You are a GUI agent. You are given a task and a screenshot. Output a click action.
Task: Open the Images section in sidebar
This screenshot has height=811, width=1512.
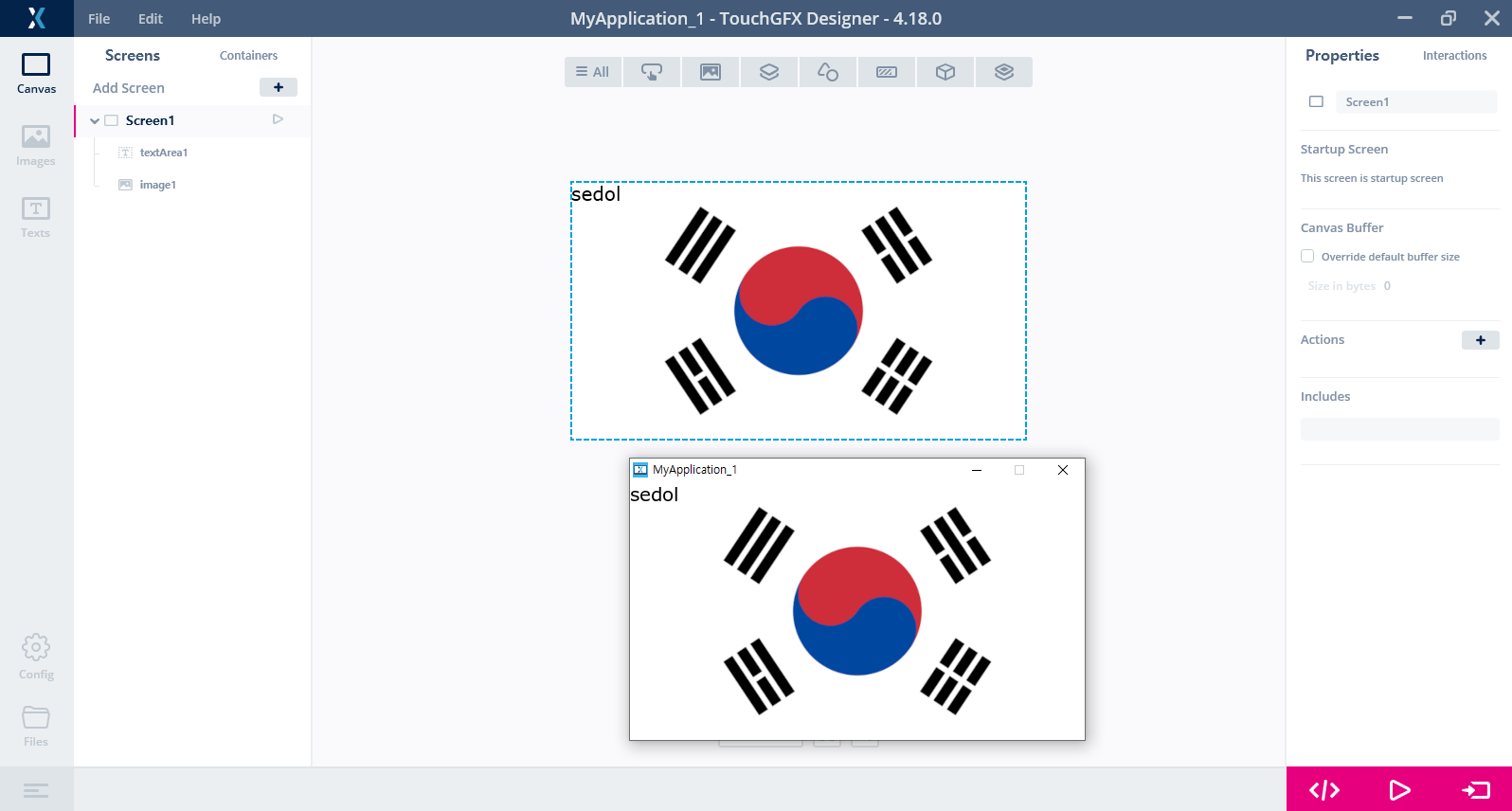point(36,146)
